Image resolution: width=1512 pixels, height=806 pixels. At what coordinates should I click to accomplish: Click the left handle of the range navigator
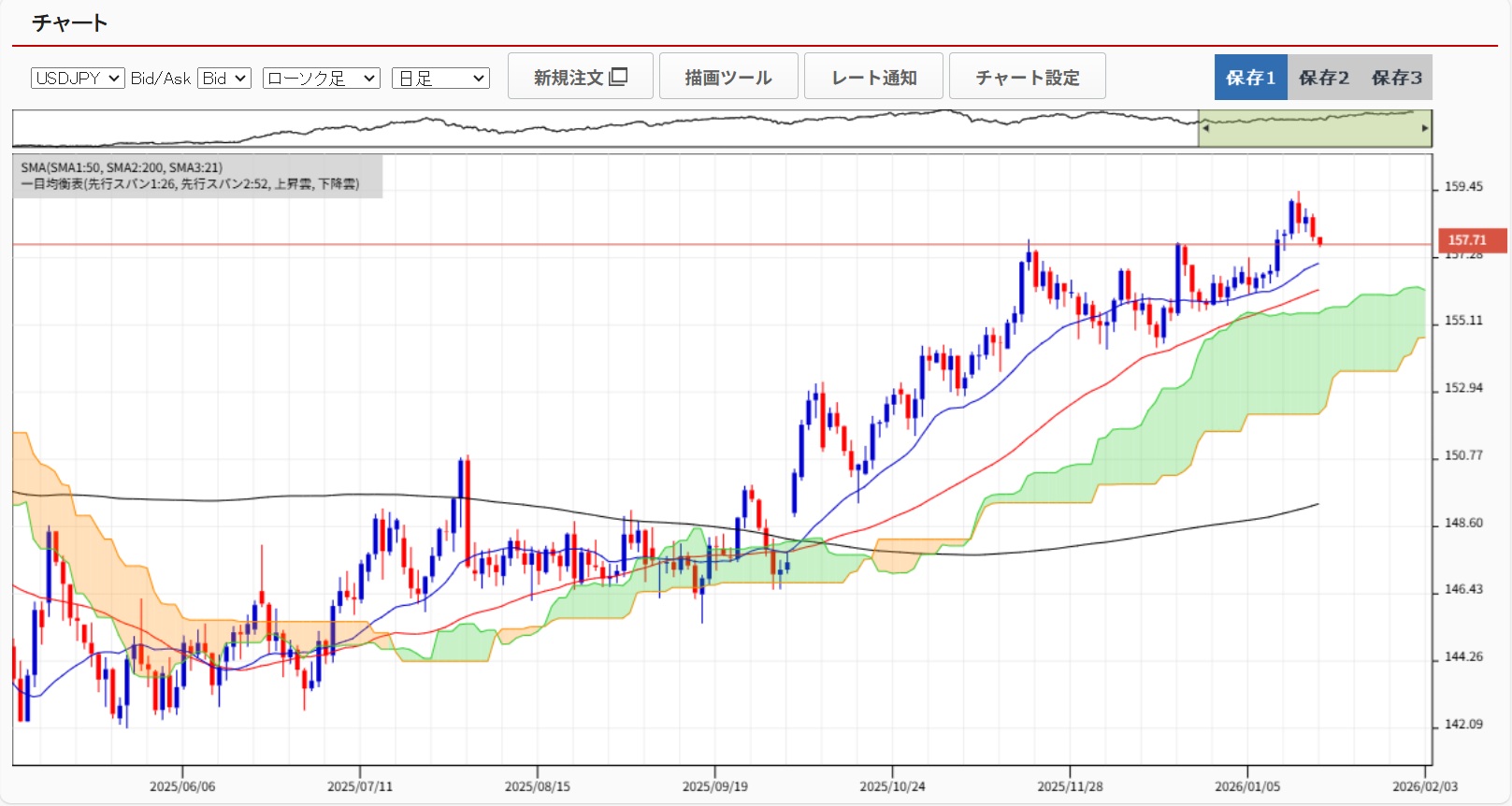click(x=1205, y=128)
